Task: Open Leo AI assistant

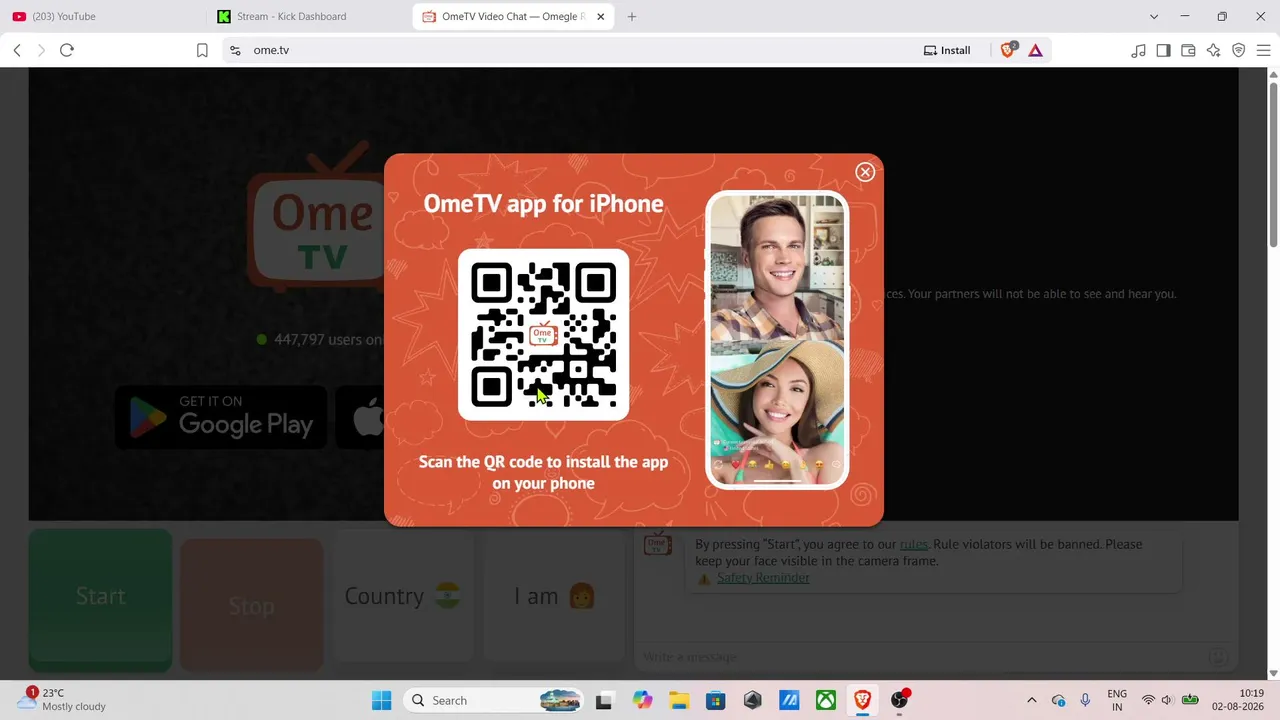Action: pos(1213,50)
